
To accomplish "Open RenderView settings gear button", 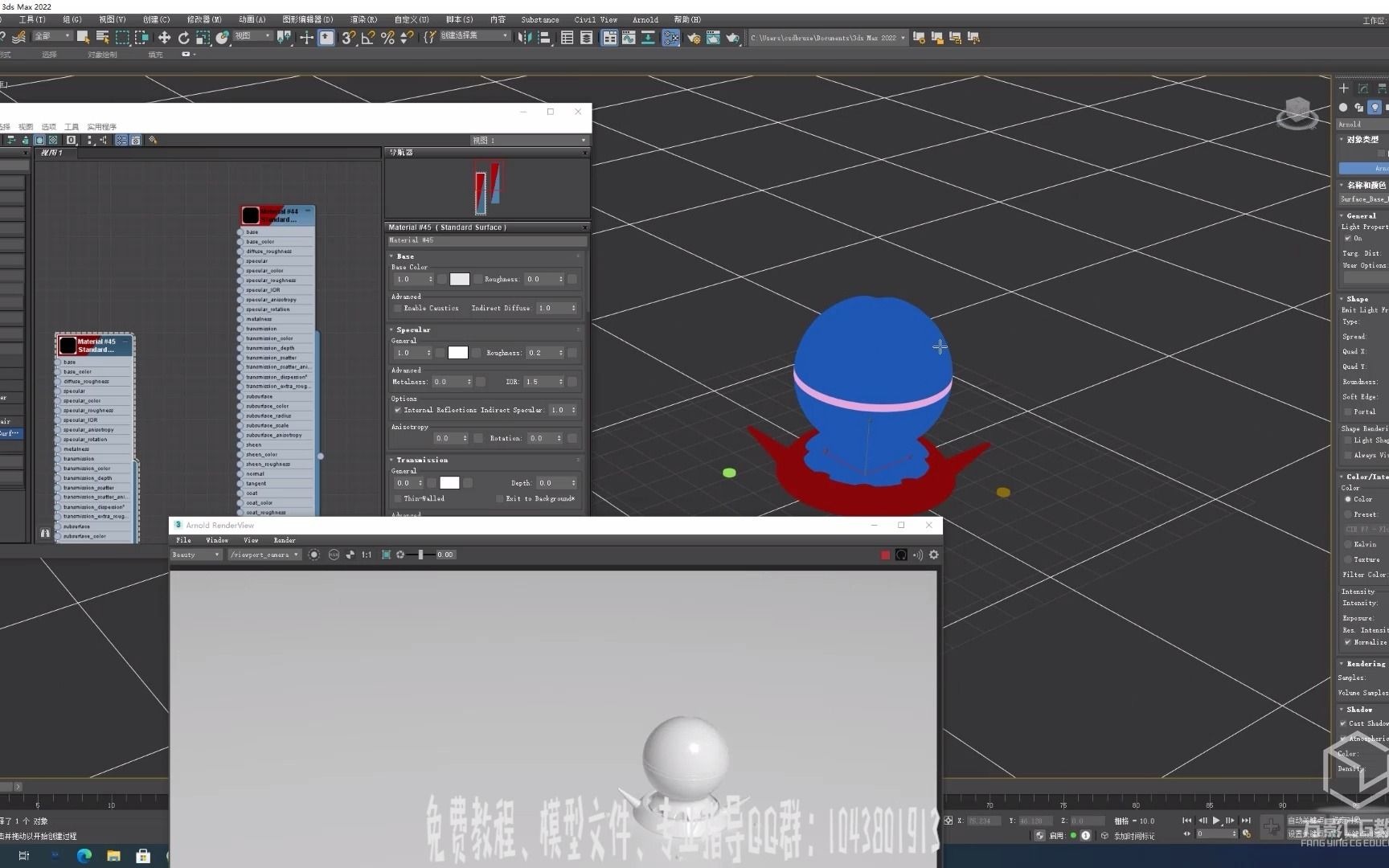I will coord(933,555).
